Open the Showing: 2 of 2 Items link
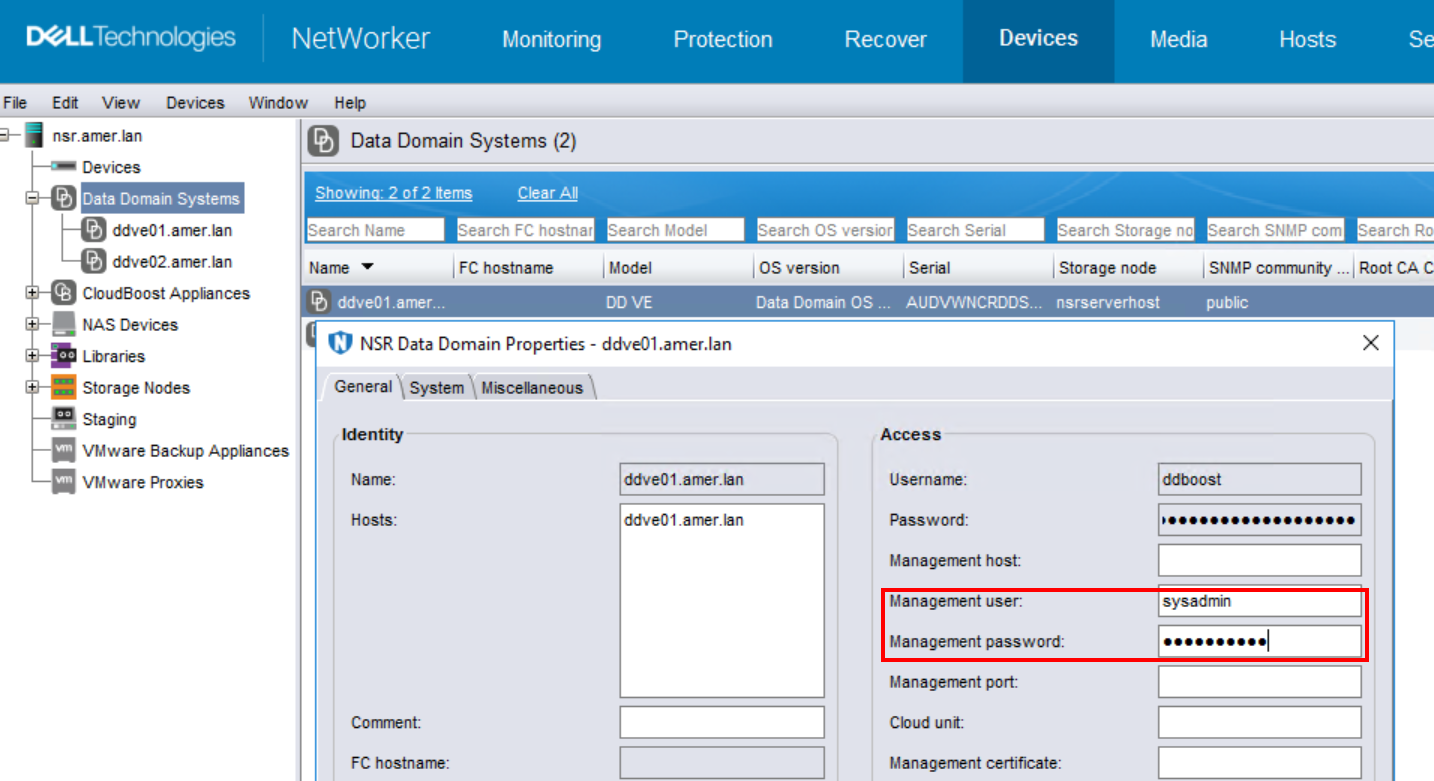 pos(393,192)
